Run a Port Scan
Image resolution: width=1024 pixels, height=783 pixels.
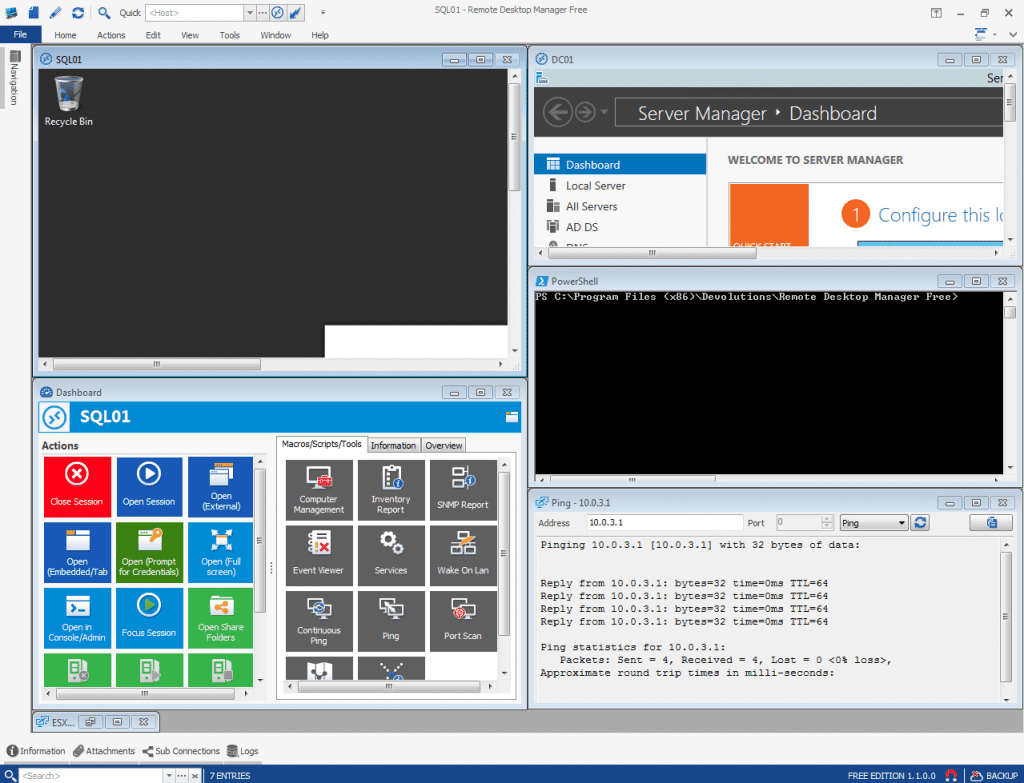pos(463,621)
